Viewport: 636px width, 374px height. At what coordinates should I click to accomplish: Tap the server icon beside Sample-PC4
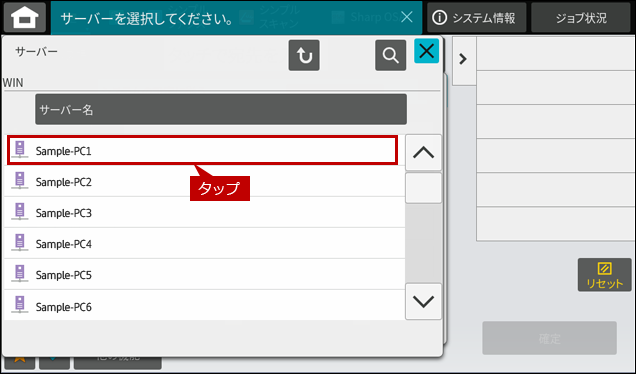coord(20,242)
